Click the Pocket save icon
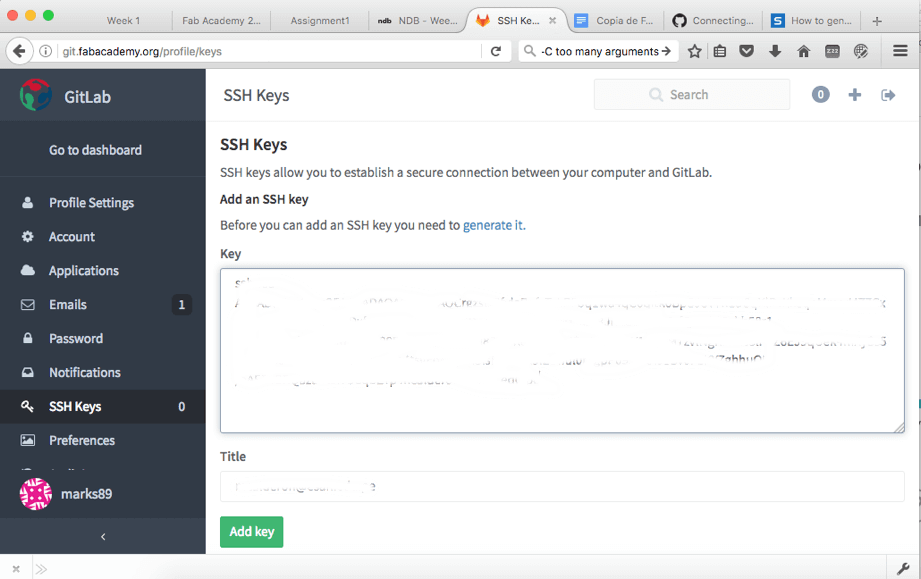This screenshot has height=579, width=921. pos(747,51)
